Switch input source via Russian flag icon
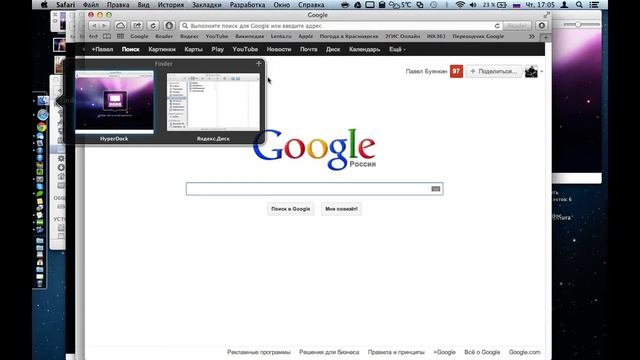 click(x=516, y=5)
